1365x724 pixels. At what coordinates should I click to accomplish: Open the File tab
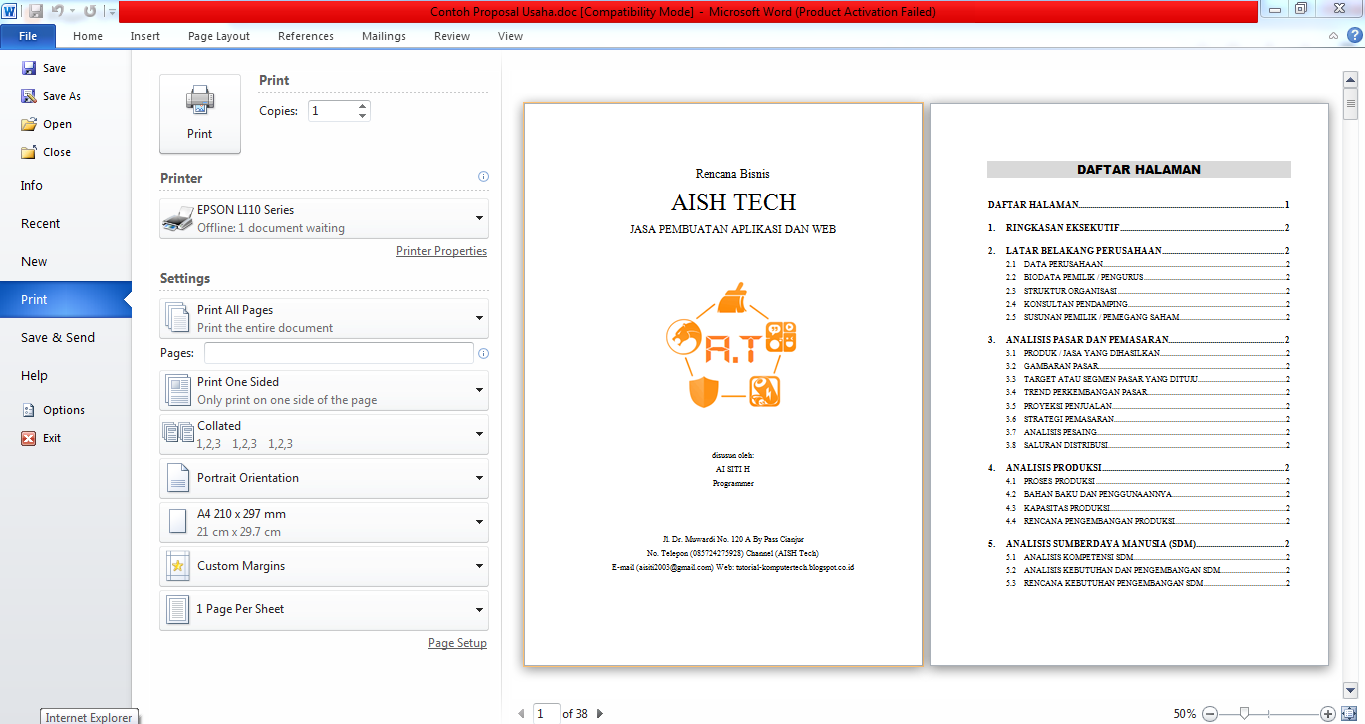pos(28,36)
